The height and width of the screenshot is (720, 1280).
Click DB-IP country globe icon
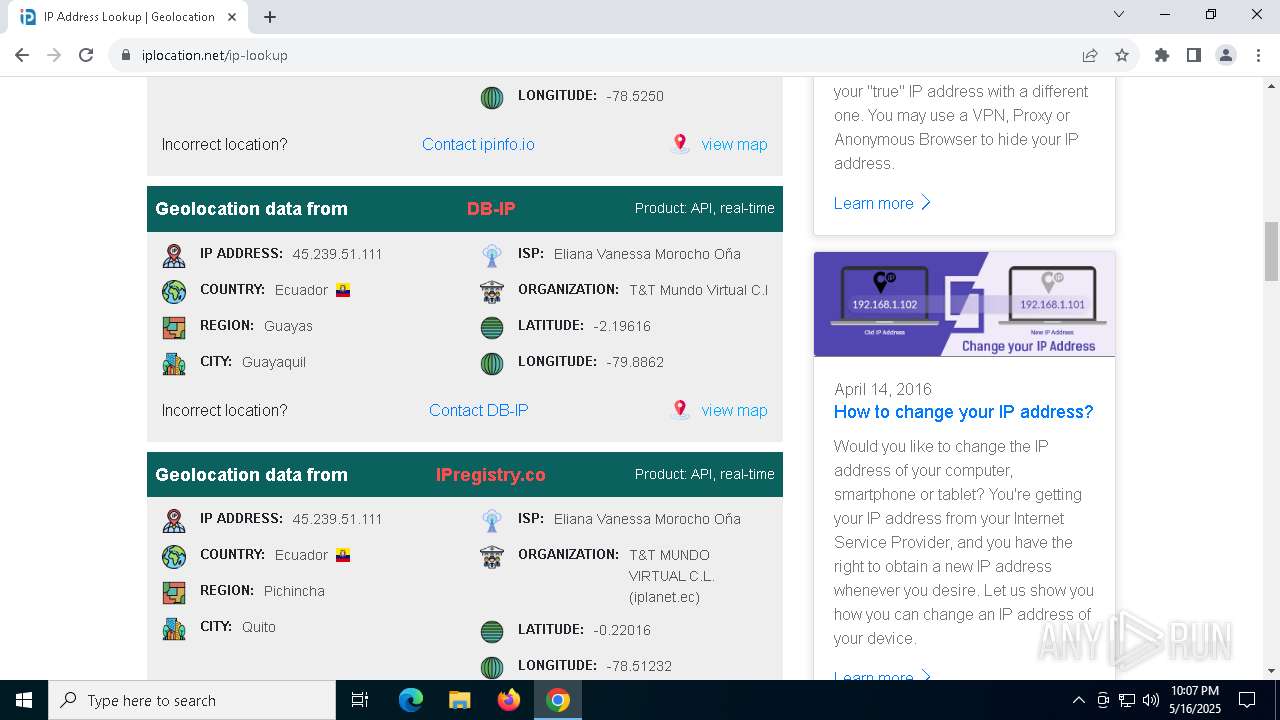click(174, 291)
